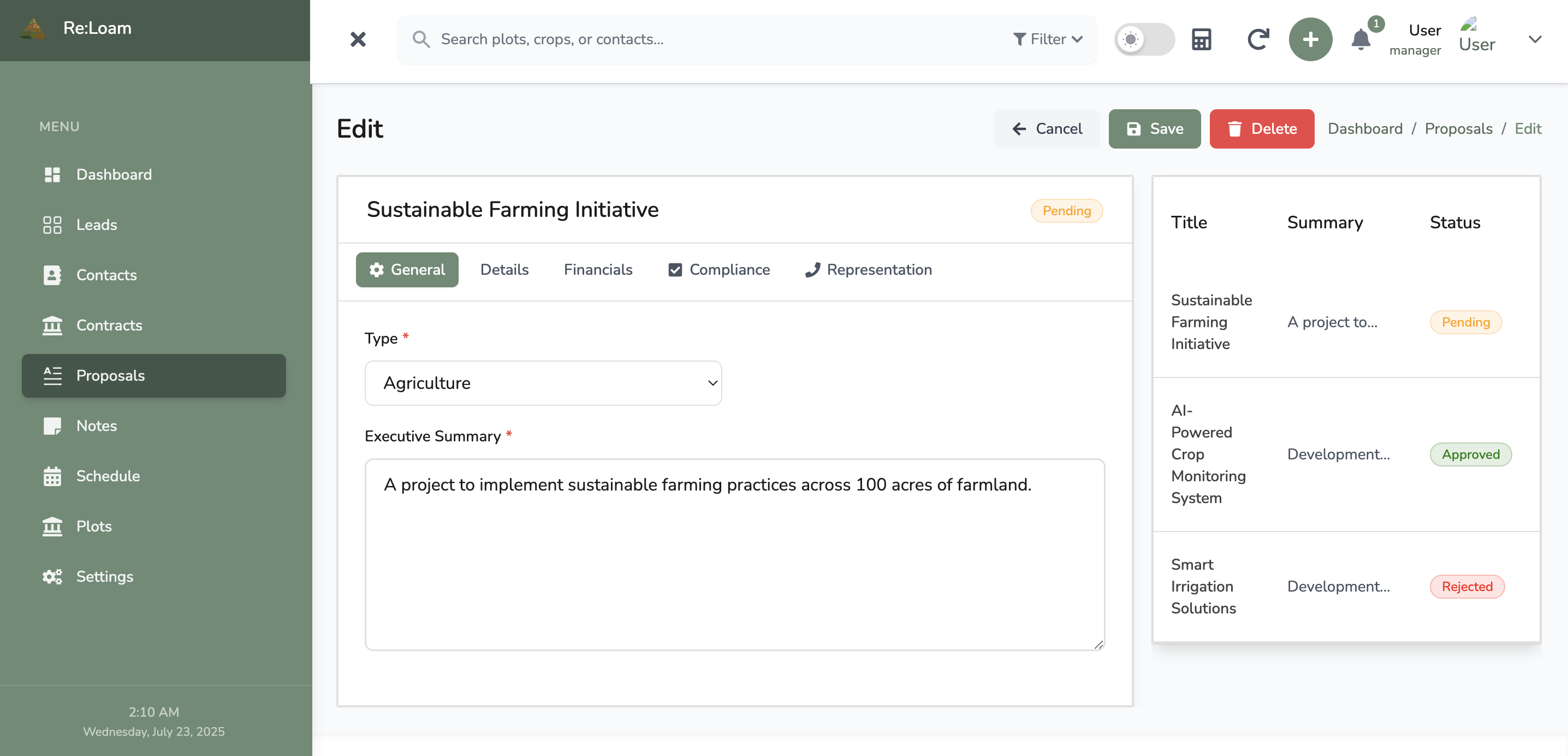Click the Pending status badge in title
1568x756 pixels.
pyautogui.click(x=1066, y=211)
